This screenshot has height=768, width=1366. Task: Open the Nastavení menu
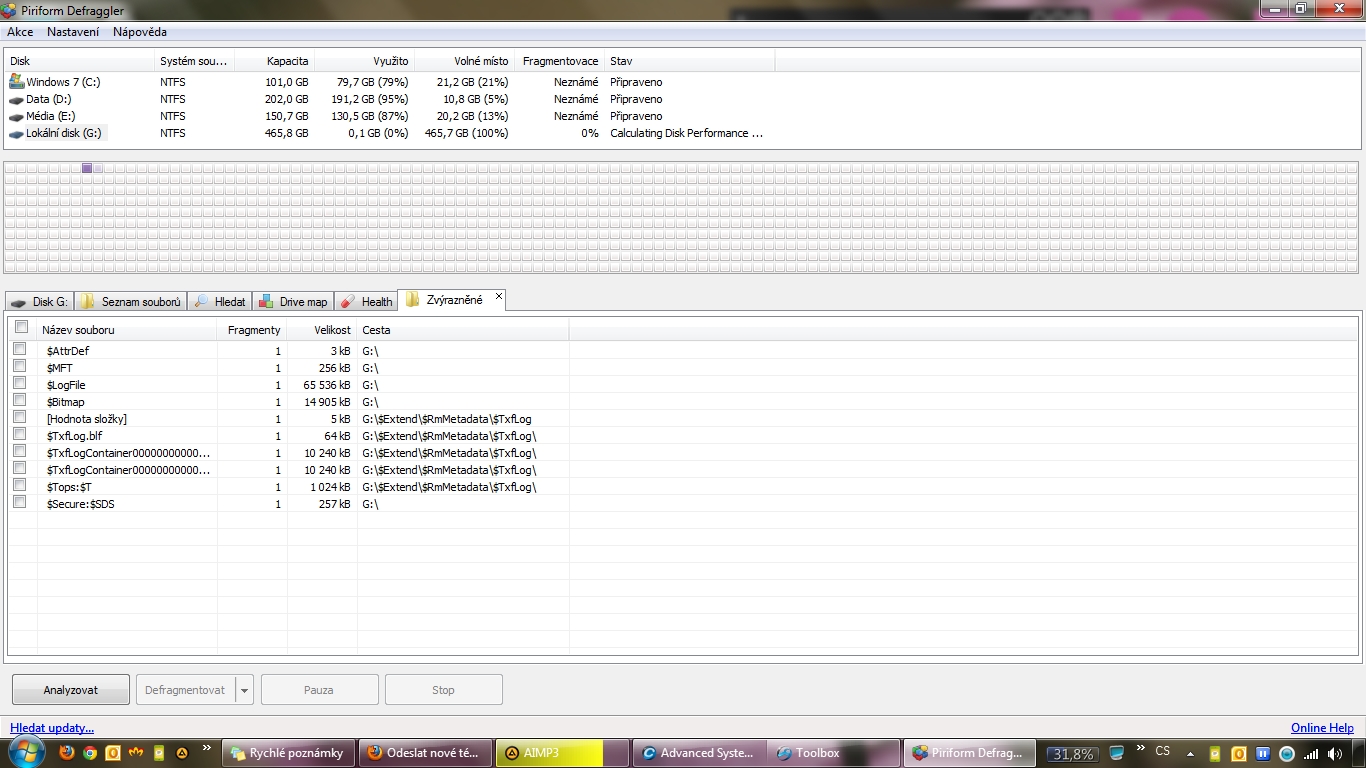[x=73, y=32]
